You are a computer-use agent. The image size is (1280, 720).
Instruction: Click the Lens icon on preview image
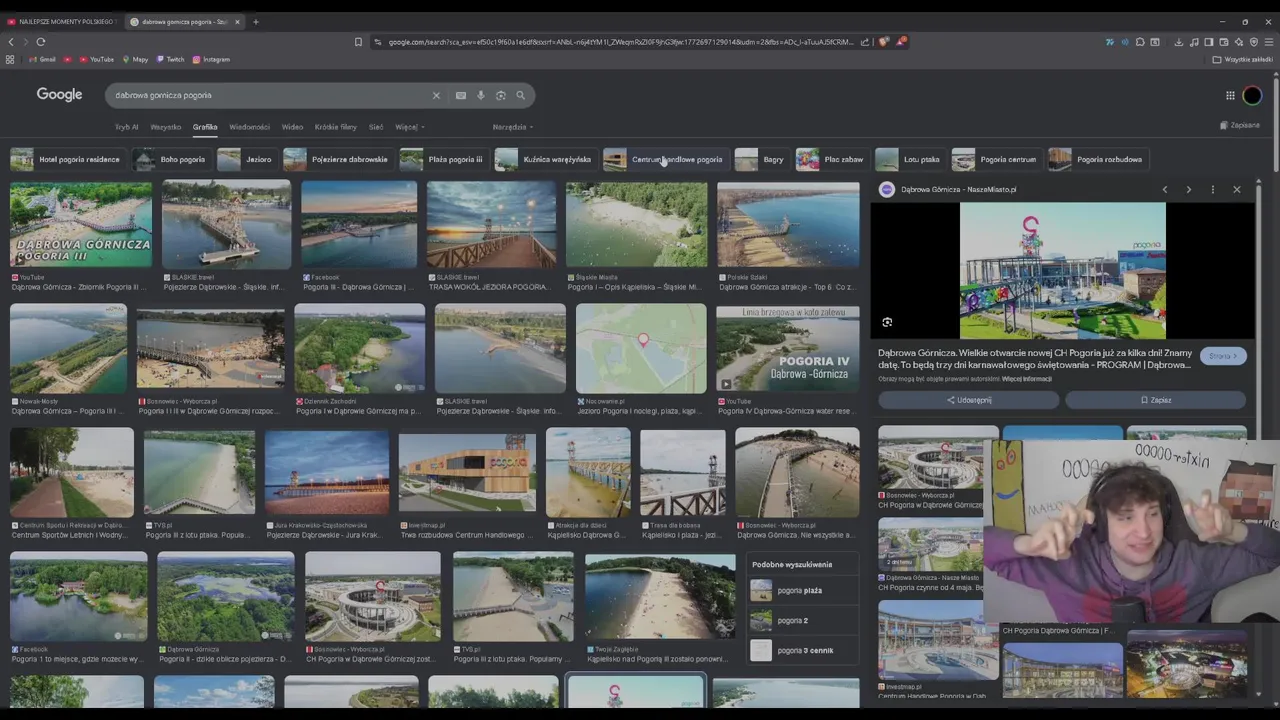[x=887, y=322]
